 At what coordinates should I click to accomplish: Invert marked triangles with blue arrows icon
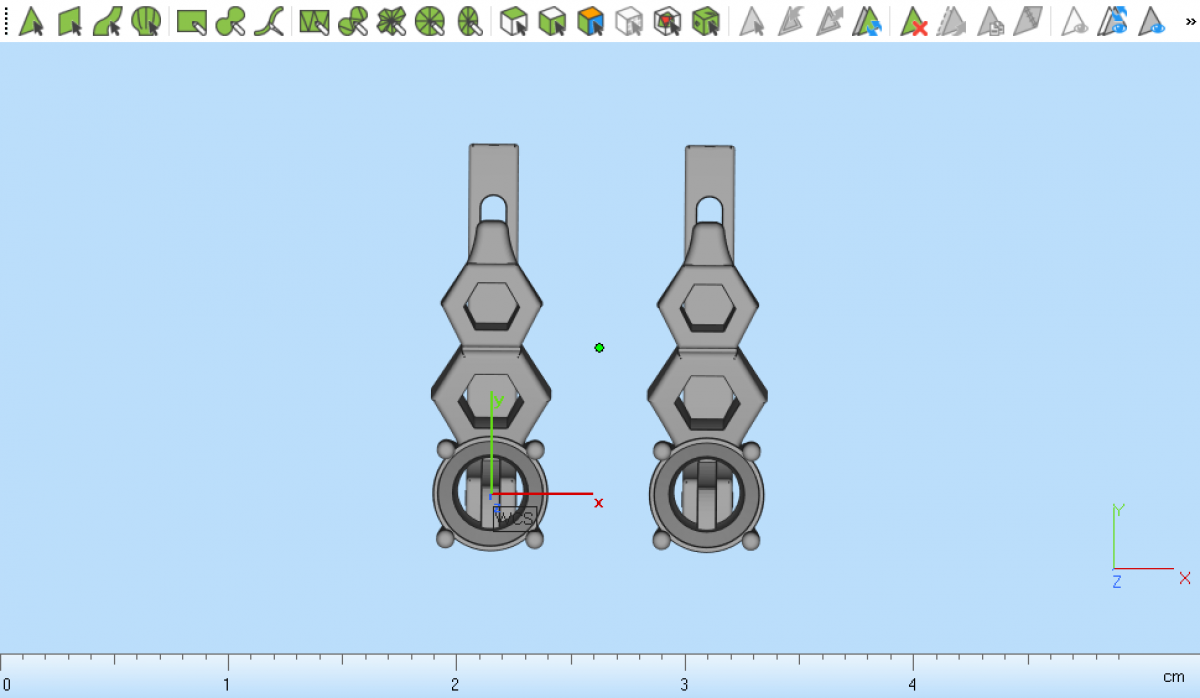tap(867, 21)
